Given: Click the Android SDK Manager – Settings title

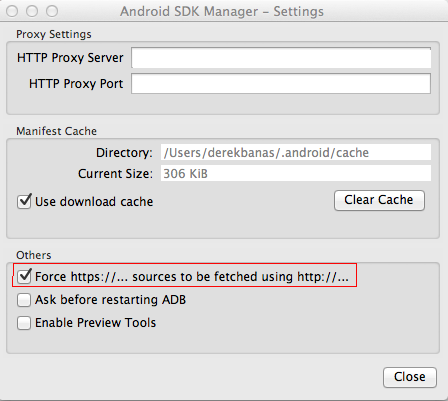Looking at the screenshot, I should pyautogui.click(x=222, y=11).
